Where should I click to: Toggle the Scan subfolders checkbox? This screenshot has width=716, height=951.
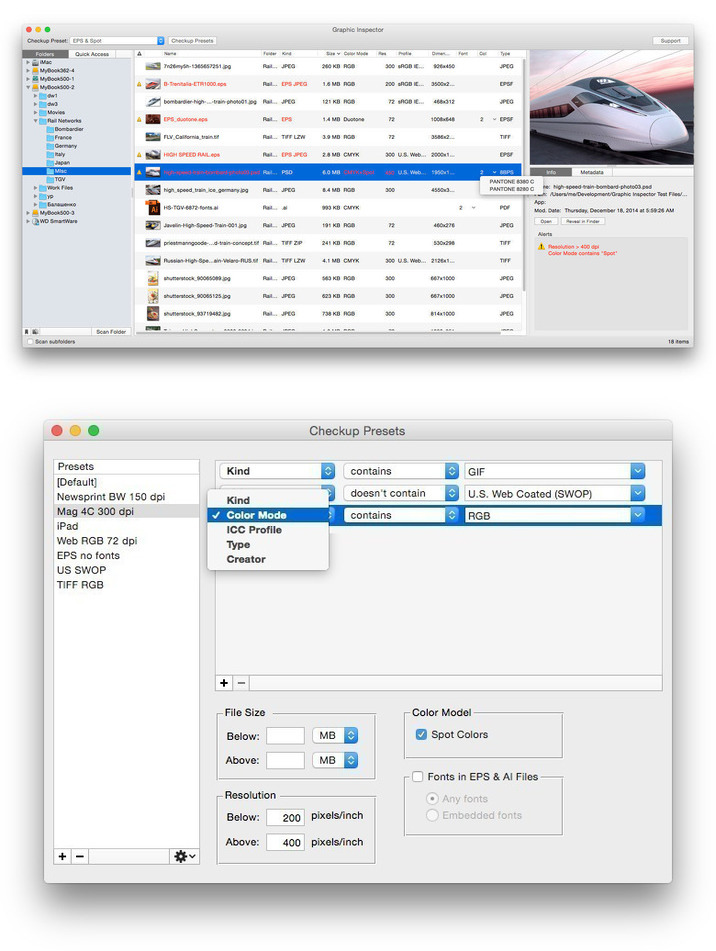click(x=29, y=342)
